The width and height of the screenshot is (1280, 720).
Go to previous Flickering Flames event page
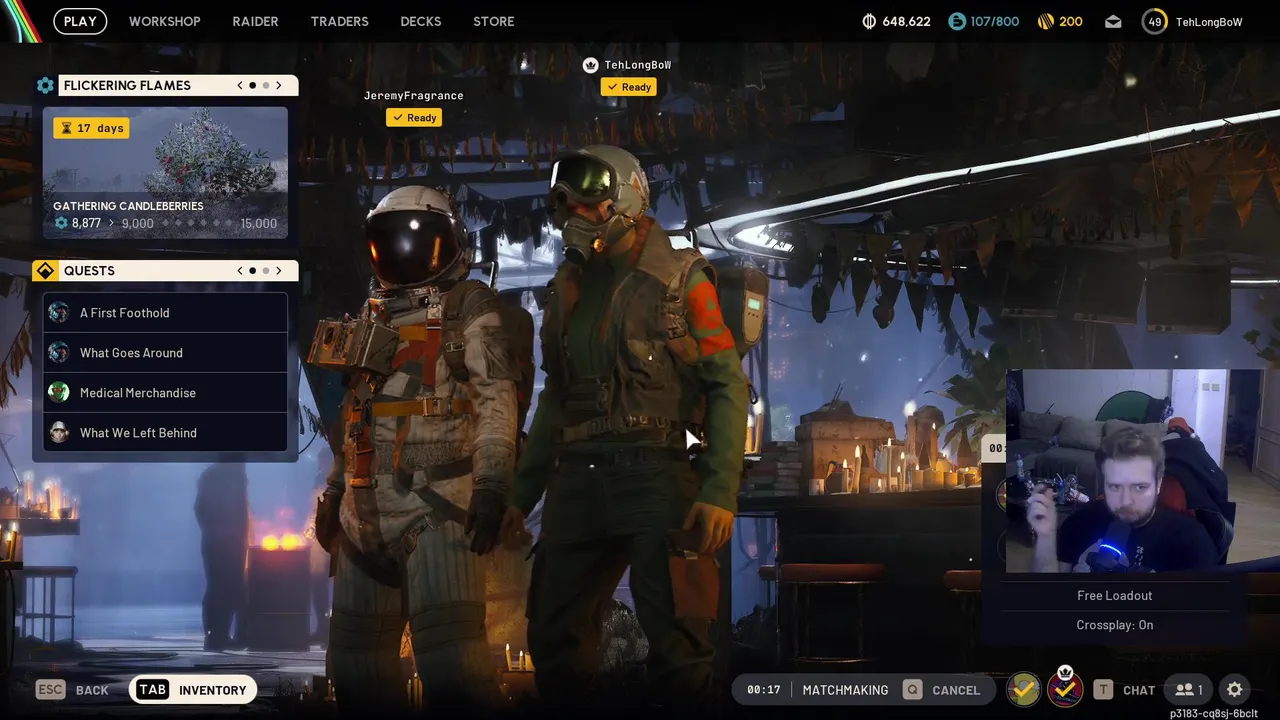pos(240,85)
